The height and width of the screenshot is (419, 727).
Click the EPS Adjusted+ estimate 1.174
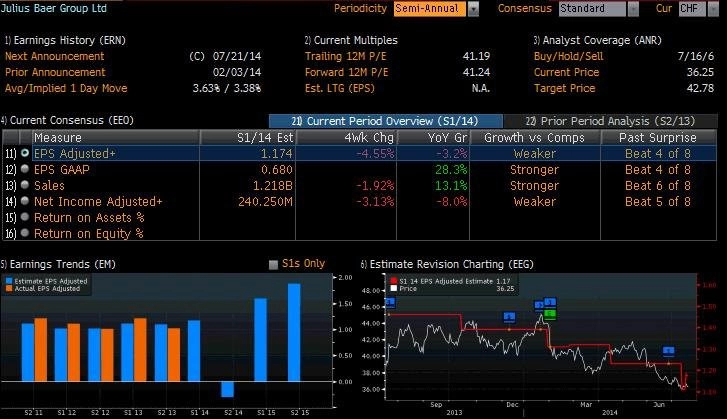[277, 153]
